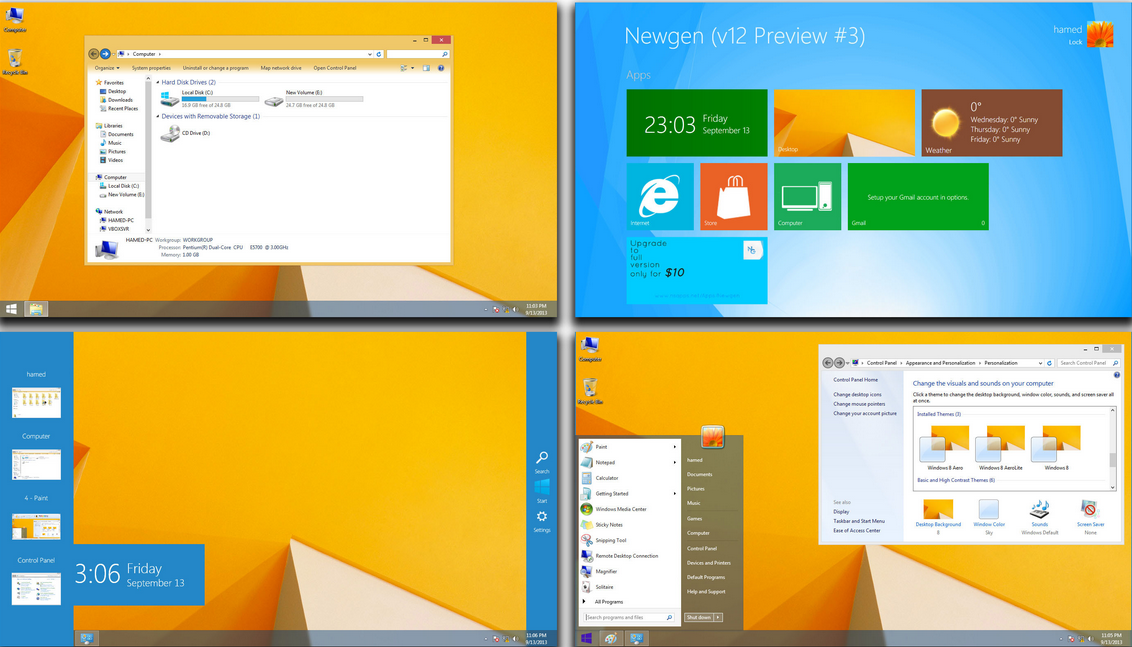The width and height of the screenshot is (1132, 647).
Task: Click File Explorer button on top-left taskbar
Action: (x=36, y=309)
